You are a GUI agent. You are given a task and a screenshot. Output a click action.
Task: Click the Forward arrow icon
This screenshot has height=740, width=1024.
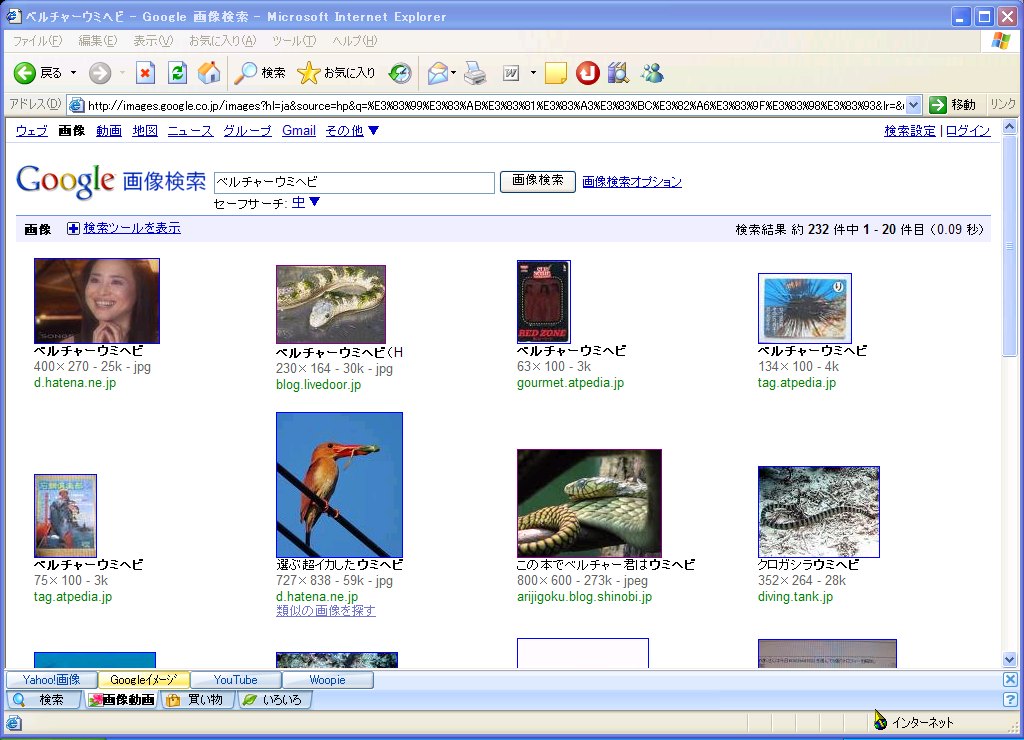100,72
